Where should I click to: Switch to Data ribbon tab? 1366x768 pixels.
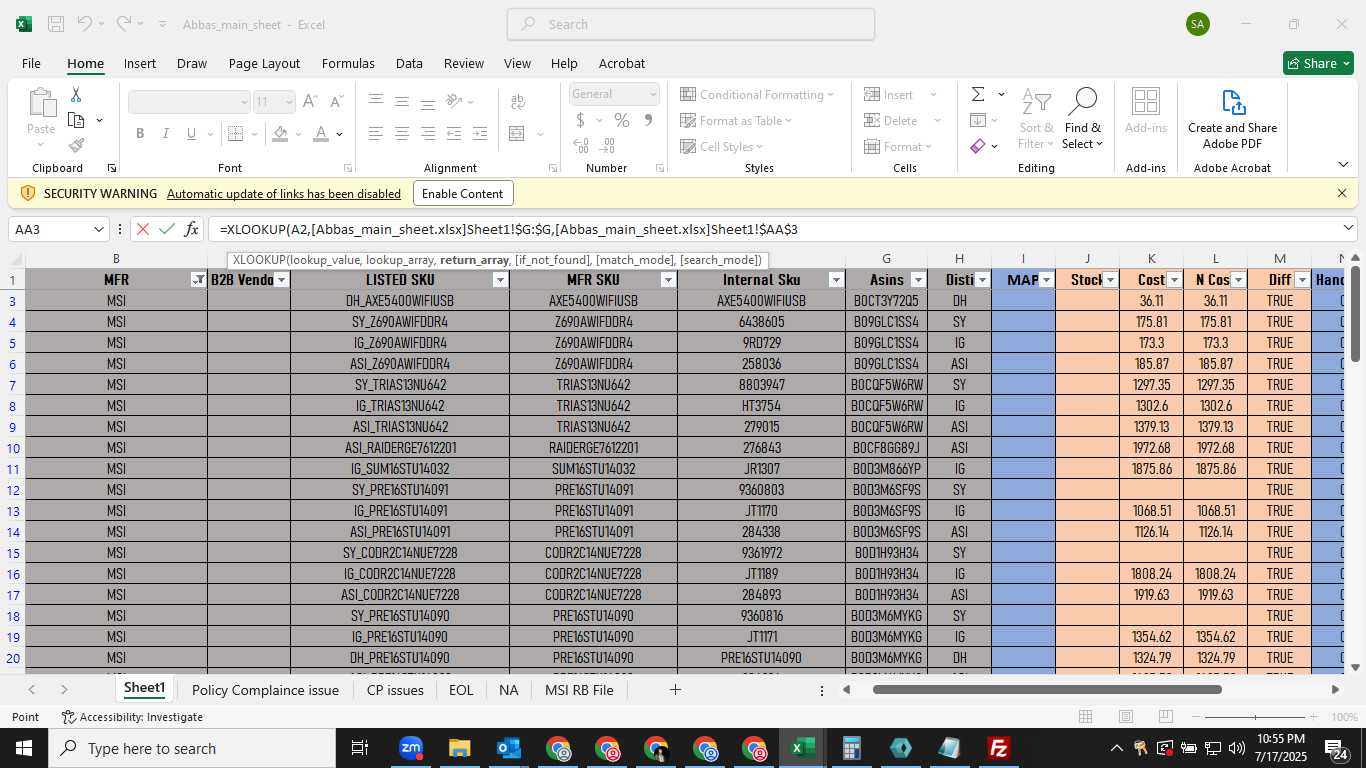(409, 63)
